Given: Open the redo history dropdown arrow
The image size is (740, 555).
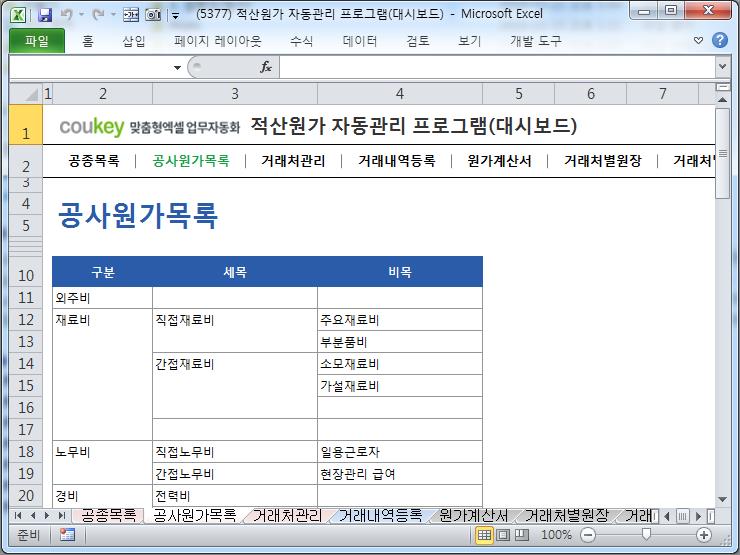Looking at the screenshot, I should tap(113, 15).
